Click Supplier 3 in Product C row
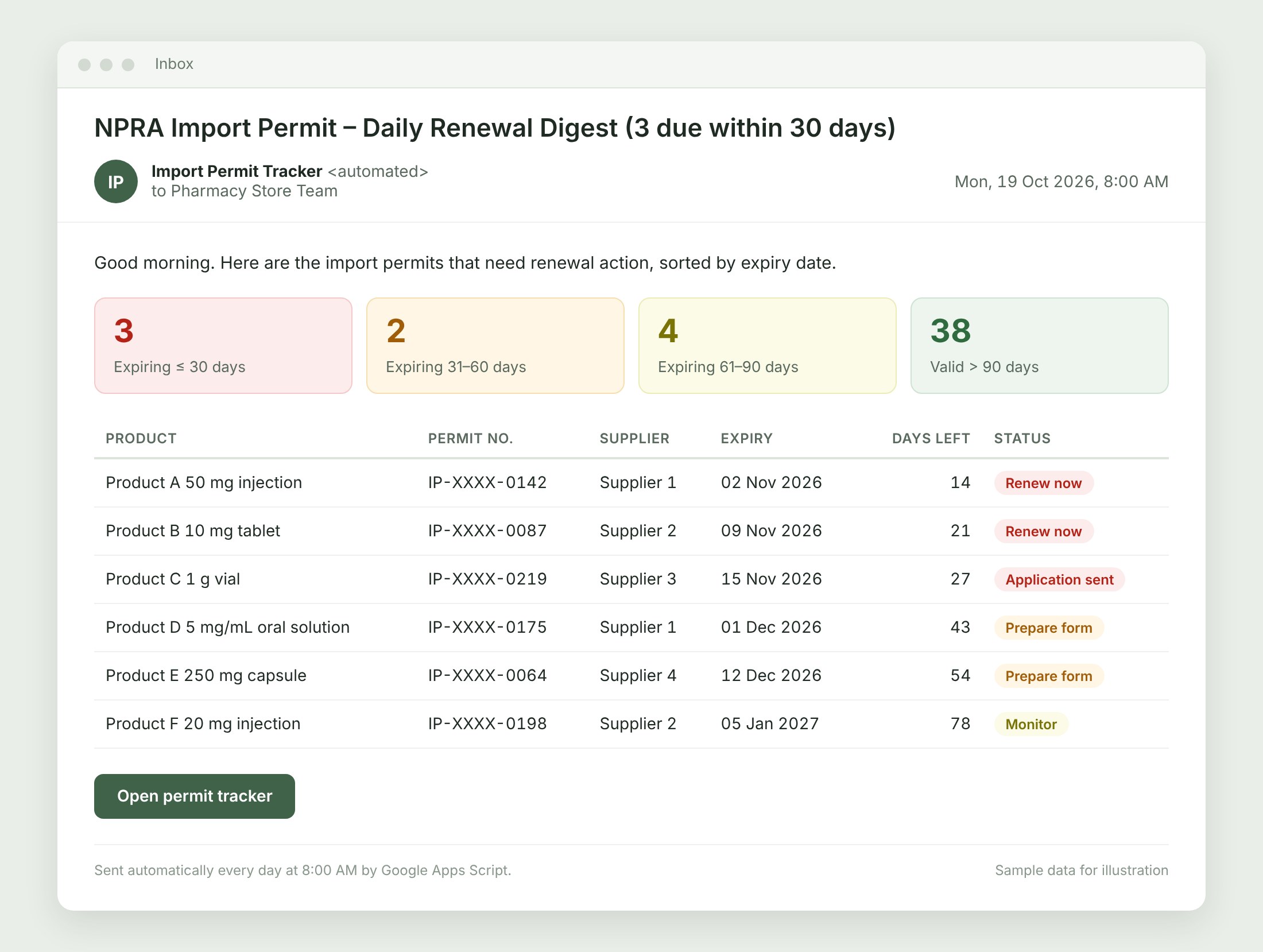 pos(638,579)
